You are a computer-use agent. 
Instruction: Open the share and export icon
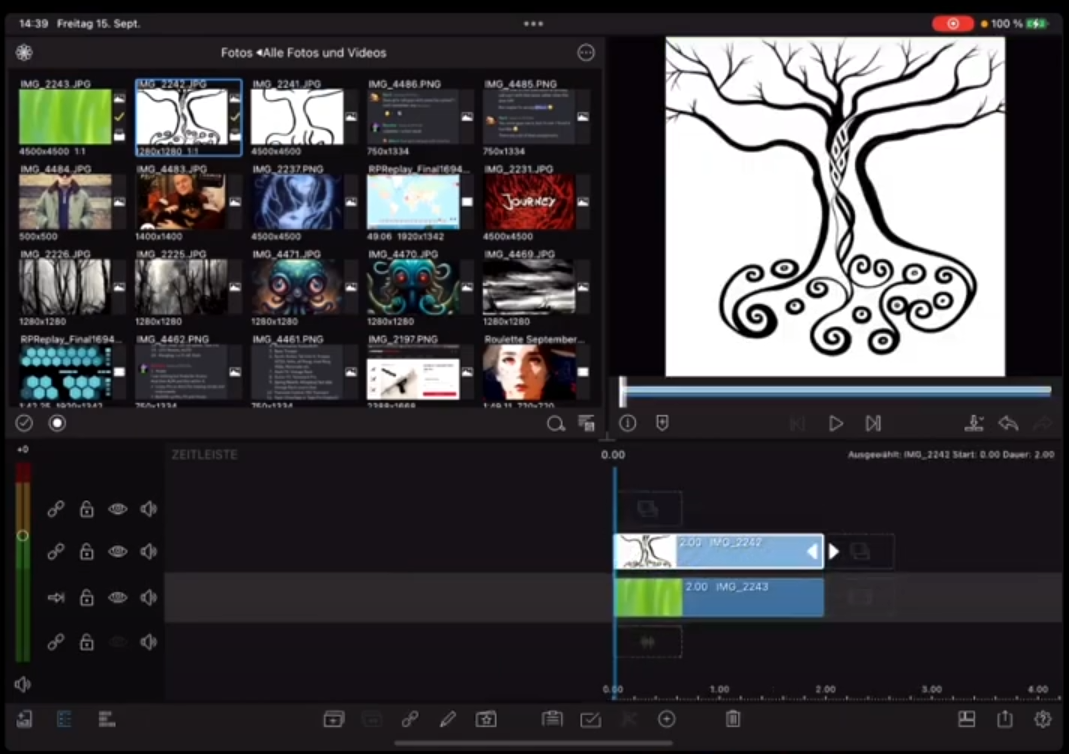pyautogui.click(x=1004, y=719)
